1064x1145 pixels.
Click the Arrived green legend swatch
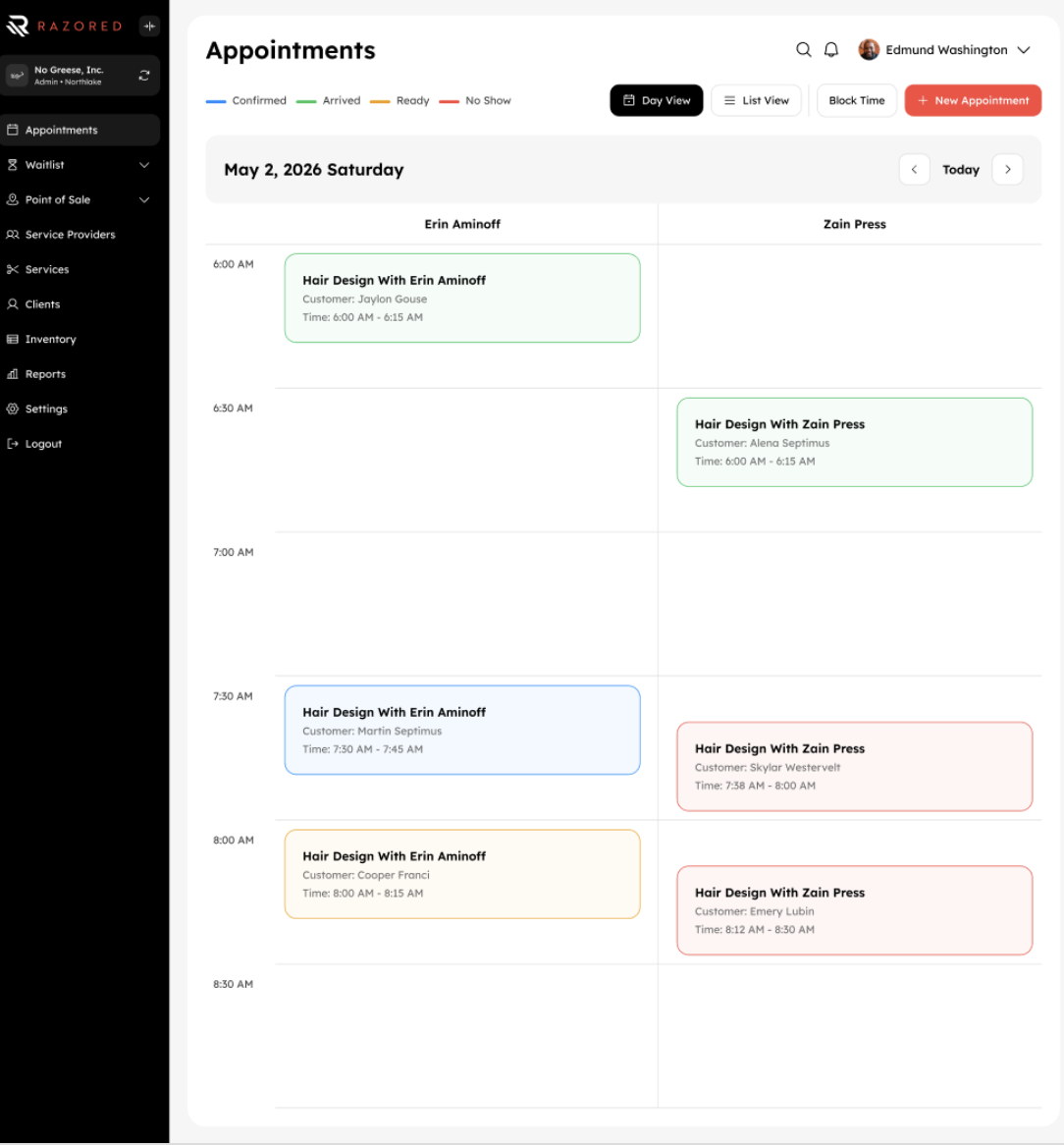[306, 101]
